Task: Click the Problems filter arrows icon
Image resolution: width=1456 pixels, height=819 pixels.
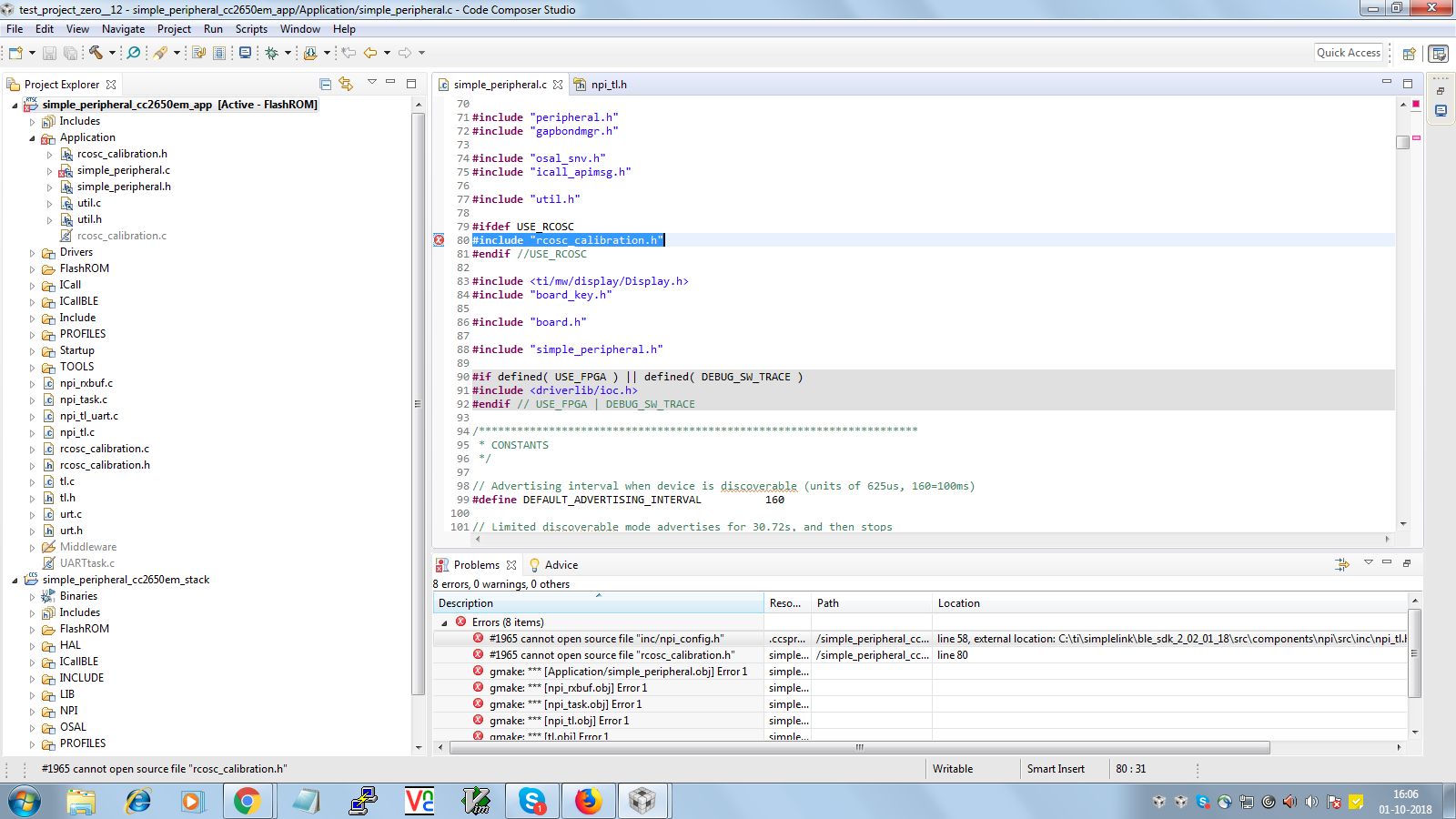Action: [1342, 564]
